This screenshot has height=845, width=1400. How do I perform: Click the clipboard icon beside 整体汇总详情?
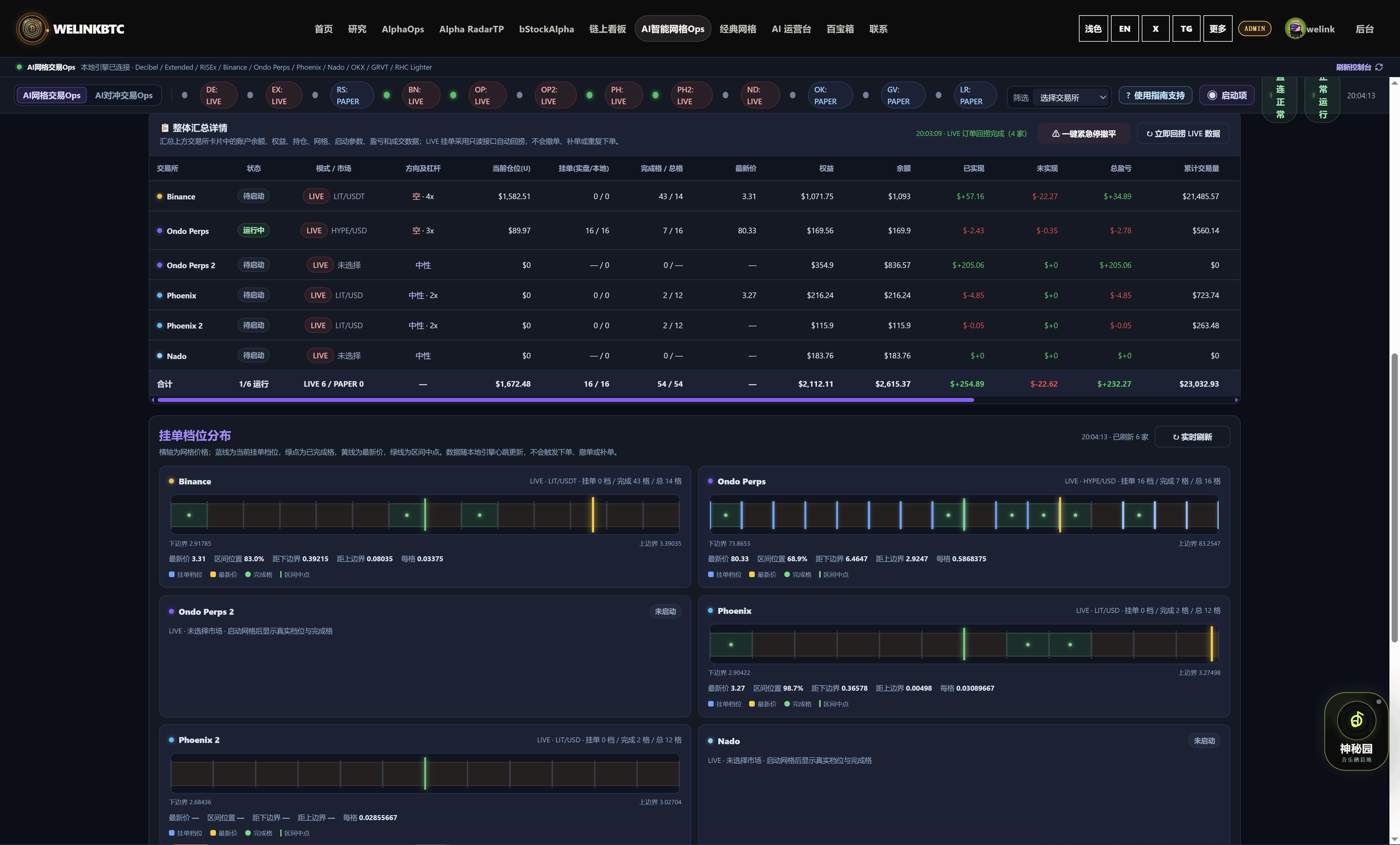165,128
